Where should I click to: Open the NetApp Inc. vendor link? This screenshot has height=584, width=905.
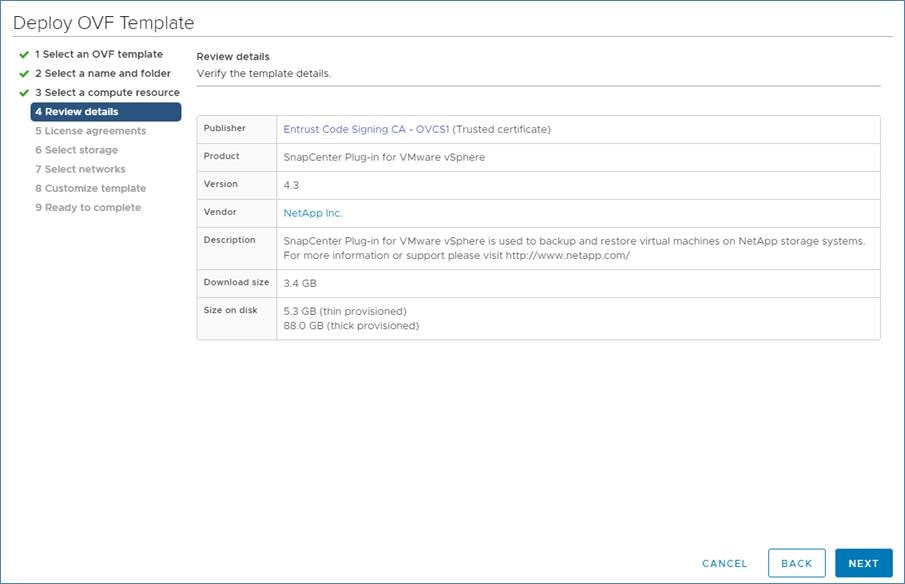[x=313, y=213]
